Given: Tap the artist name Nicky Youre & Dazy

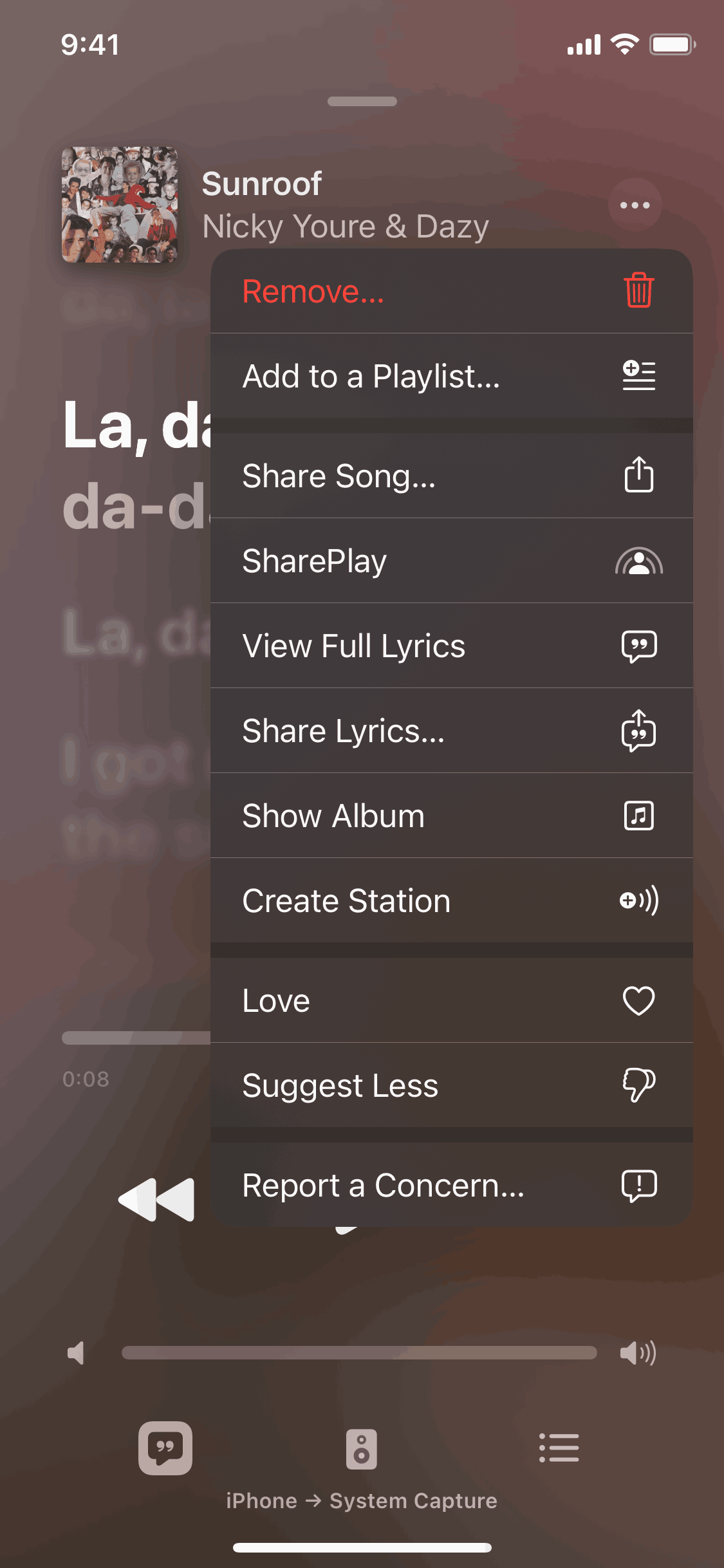Looking at the screenshot, I should coord(346,227).
